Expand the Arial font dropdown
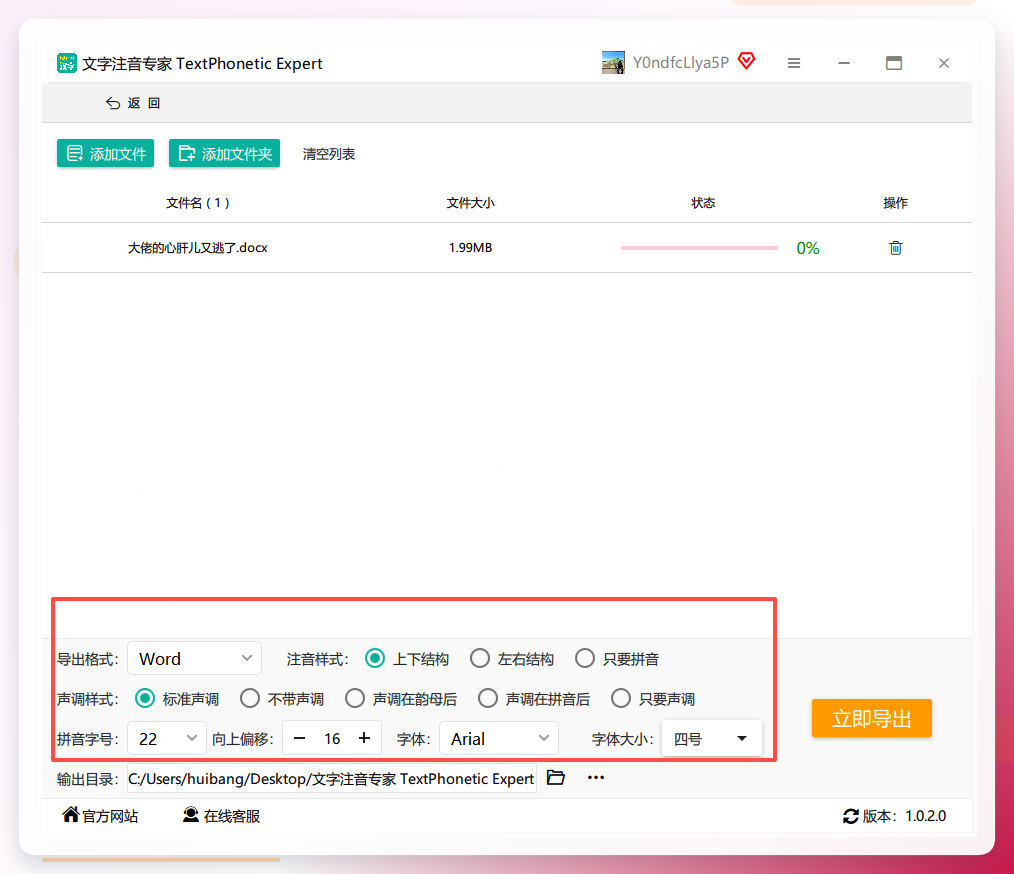The image size is (1014, 874). pos(499,738)
